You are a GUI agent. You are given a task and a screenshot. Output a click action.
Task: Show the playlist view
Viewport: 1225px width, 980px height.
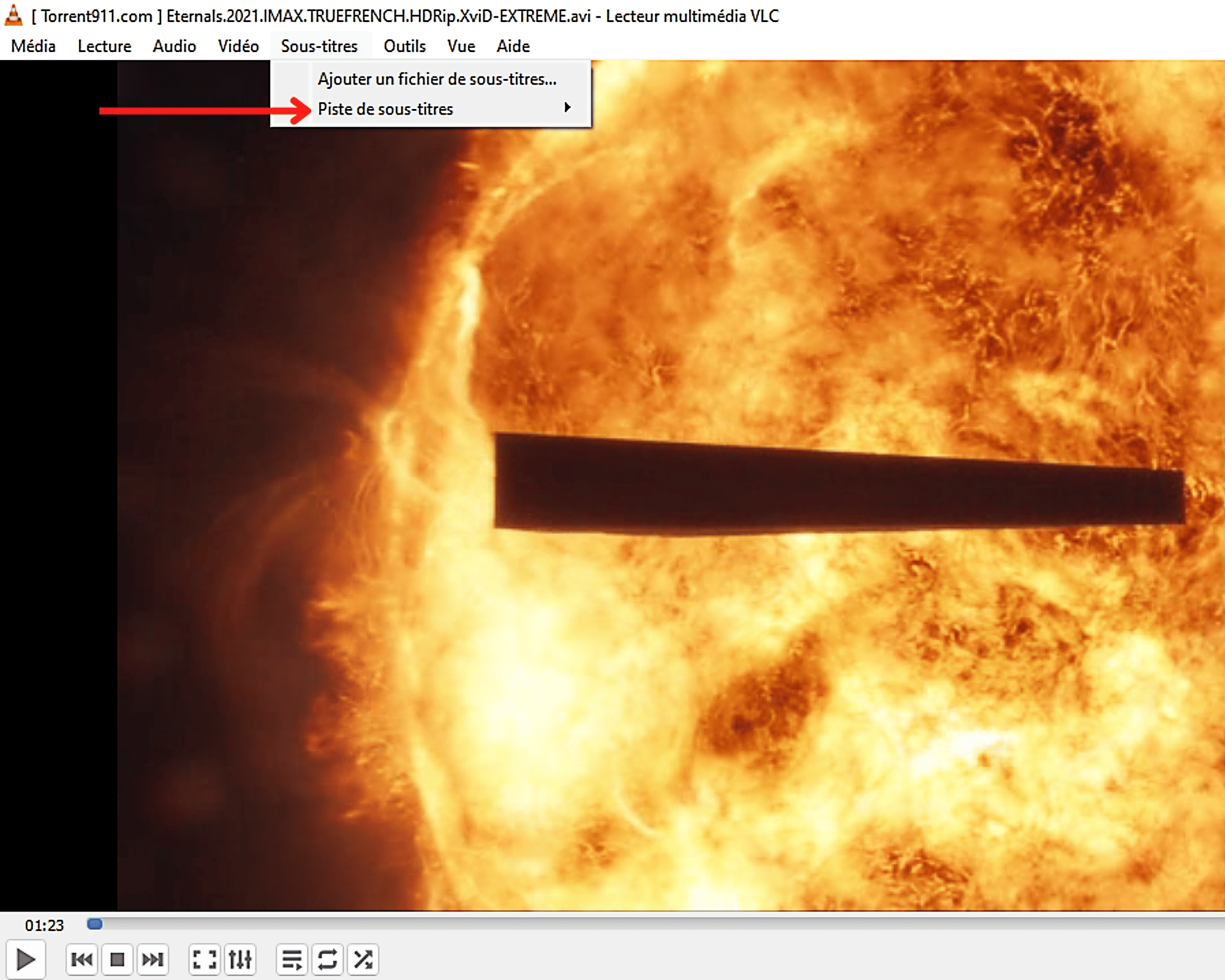point(292,959)
